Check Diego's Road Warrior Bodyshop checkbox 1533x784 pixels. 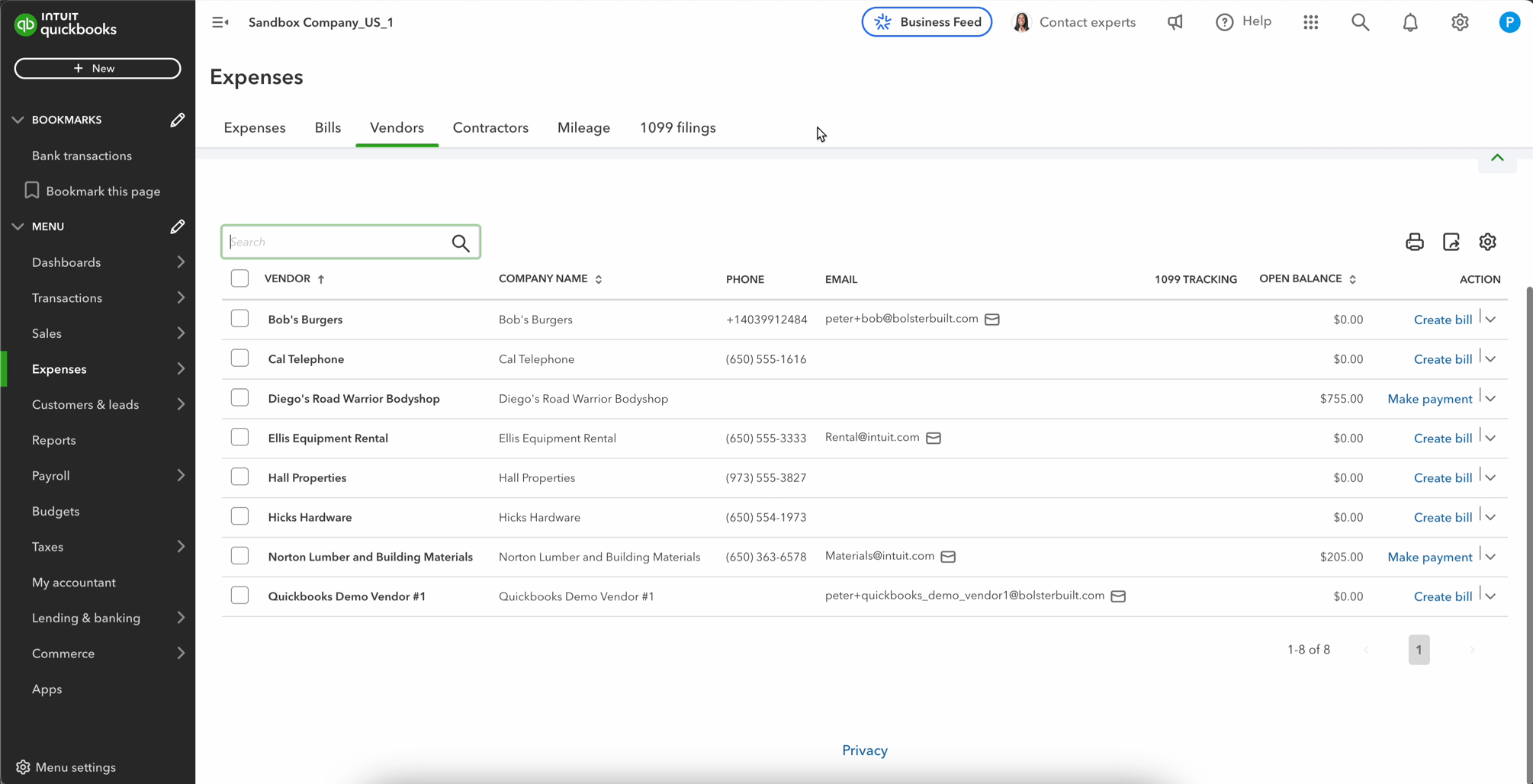click(239, 397)
